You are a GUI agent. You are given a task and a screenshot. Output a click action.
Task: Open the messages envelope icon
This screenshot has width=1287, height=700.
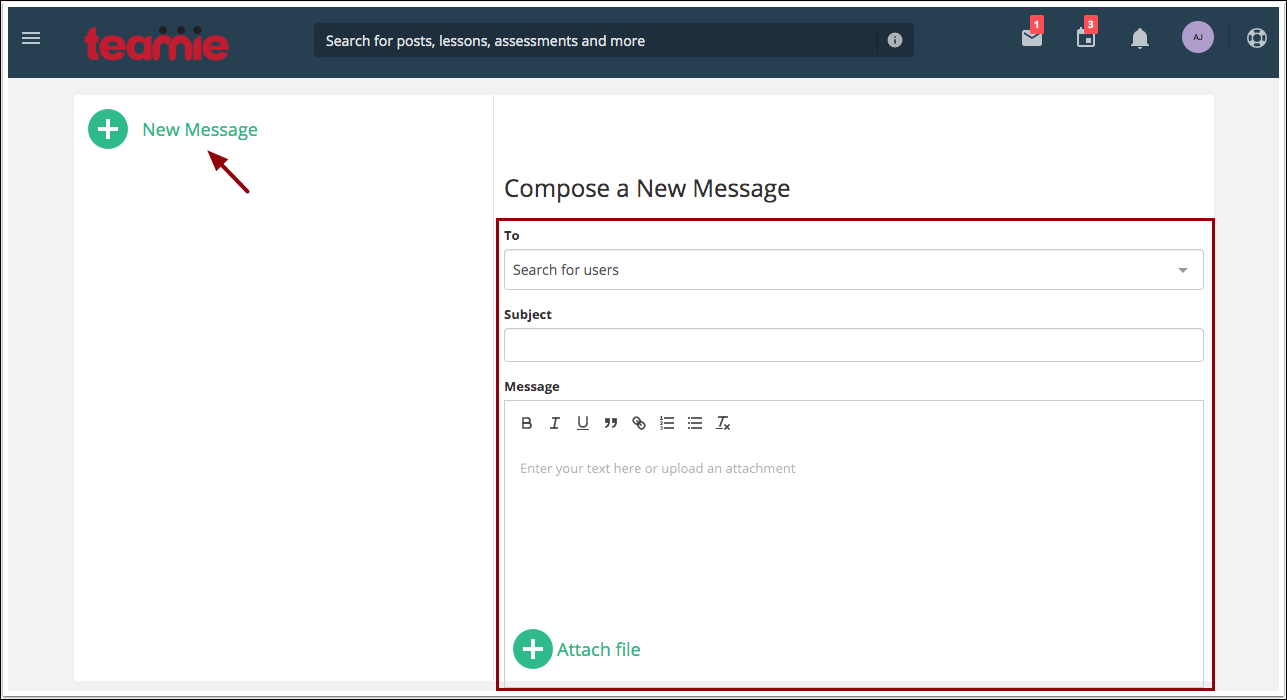[1032, 37]
